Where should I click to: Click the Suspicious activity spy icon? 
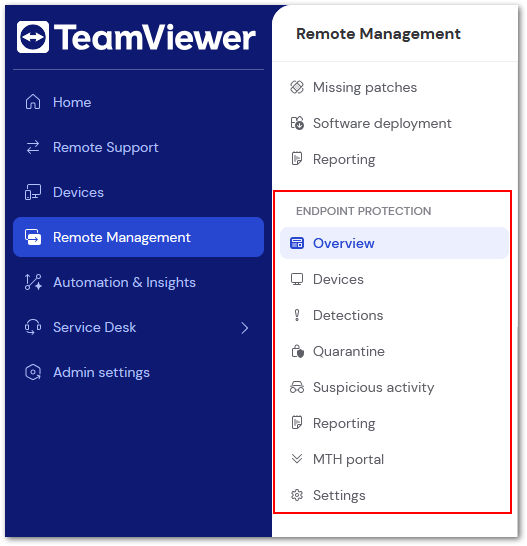point(297,387)
